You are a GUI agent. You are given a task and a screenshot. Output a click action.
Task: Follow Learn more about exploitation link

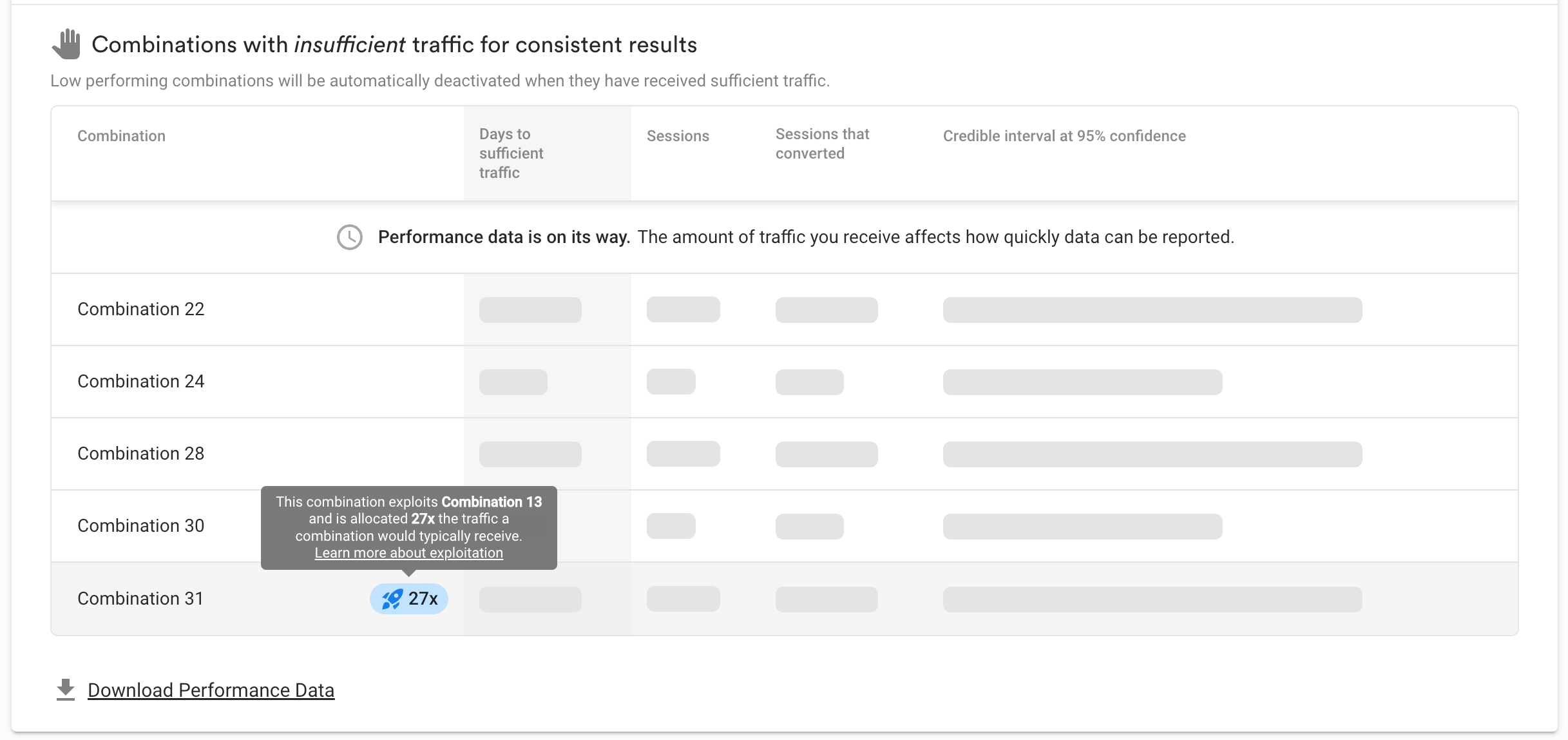point(408,553)
